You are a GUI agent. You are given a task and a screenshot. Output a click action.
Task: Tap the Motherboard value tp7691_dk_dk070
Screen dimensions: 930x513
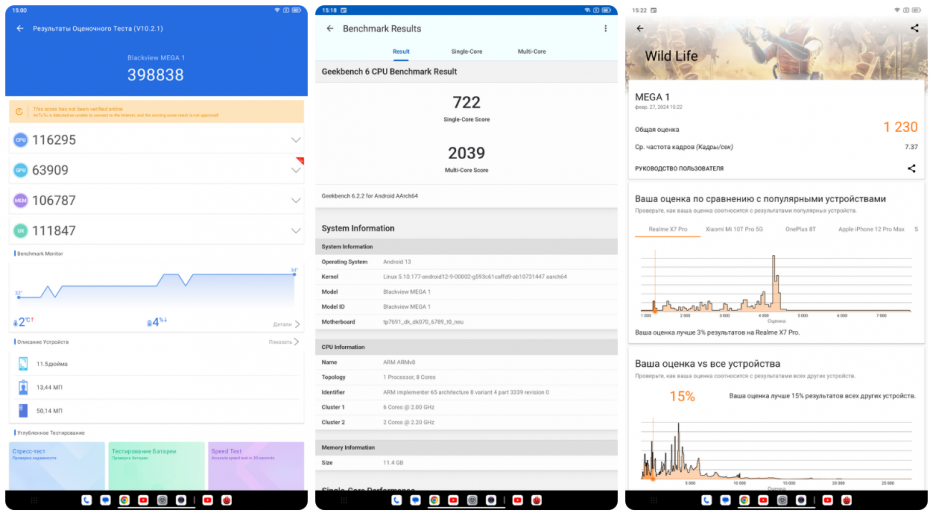[423, 322]
